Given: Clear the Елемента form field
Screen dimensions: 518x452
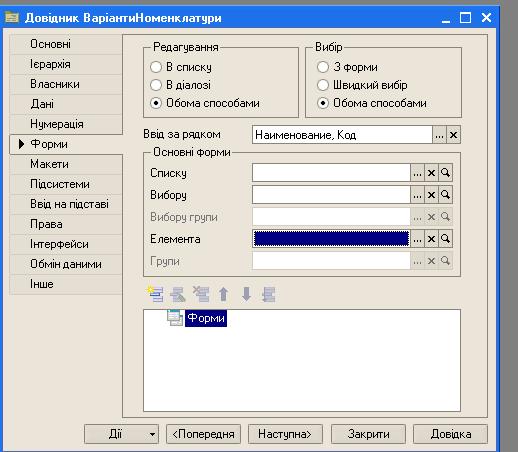Looking at the screenshot, I should pyautogui.click(x=431, y=239).
